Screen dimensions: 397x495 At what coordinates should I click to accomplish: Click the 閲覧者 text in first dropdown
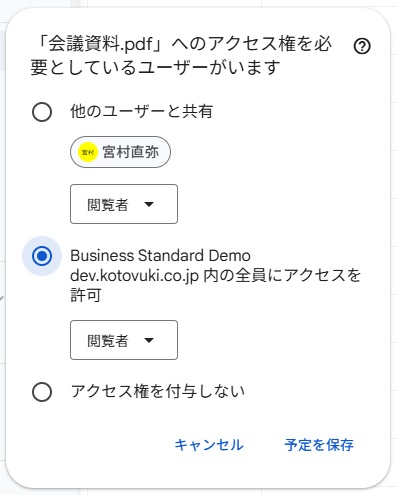pyautogui.click(x=107, y=205)
